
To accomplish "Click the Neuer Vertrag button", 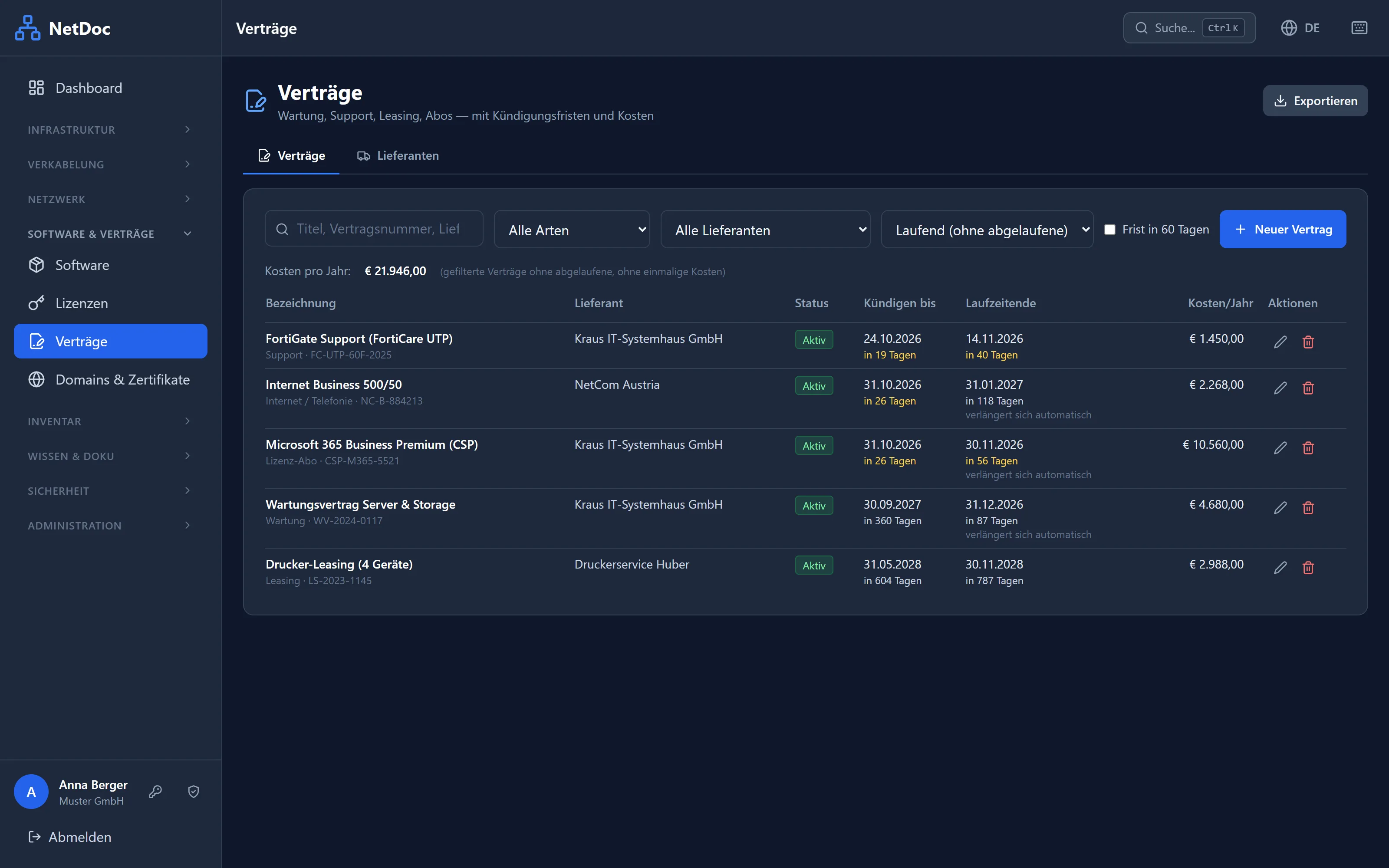I will pos(1282,229).
